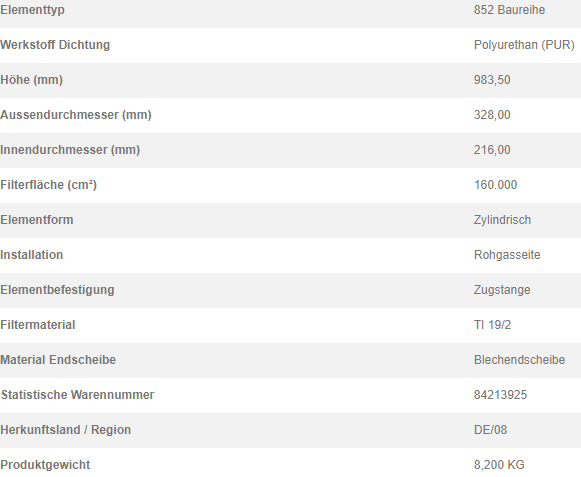Select the TI 19/2 filter material value

(x=492, y=325)
